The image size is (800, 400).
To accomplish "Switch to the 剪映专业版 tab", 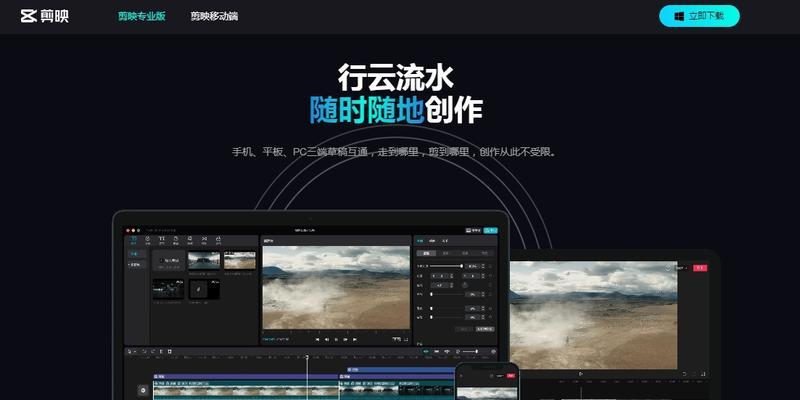I will (x=142, y=16).
